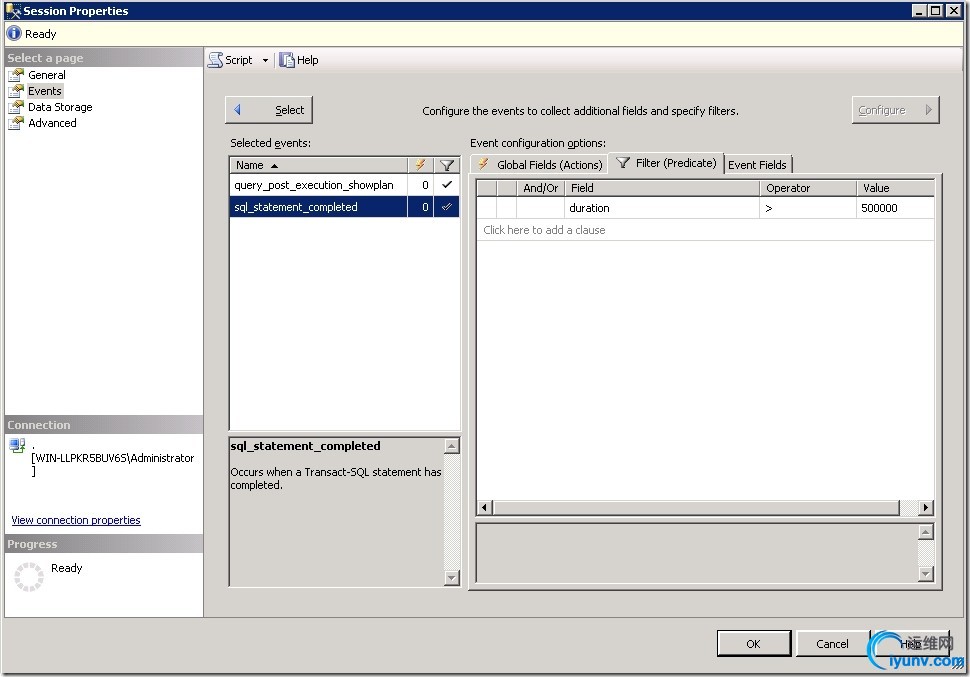Switch to Filter (Predicate) tab
The height and width of the screenshot is (677, 970).
point(666,163)
